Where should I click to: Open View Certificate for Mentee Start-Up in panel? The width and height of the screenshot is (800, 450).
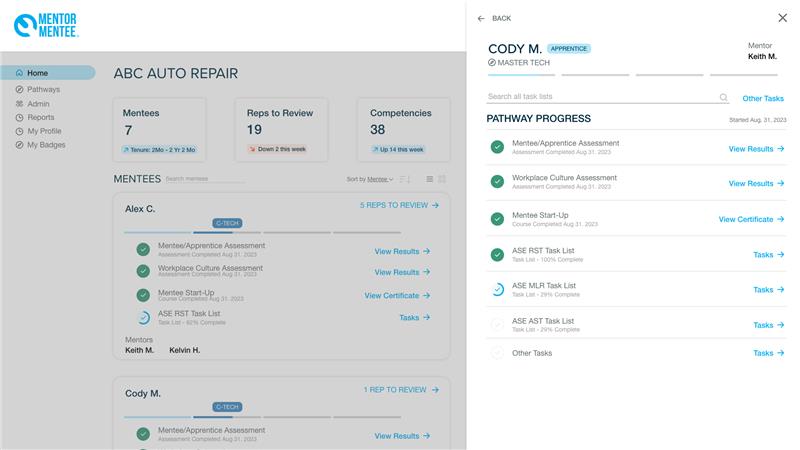coord(751,219)
